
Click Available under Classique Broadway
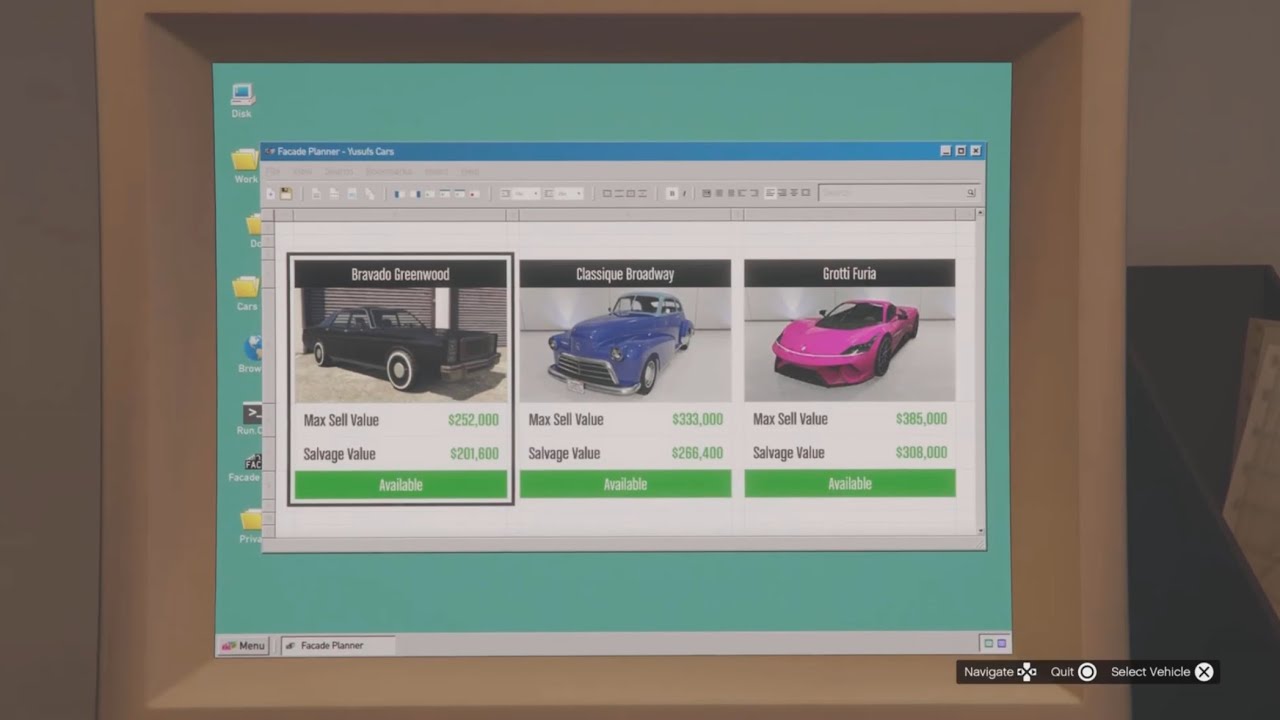[x=625, y=484]
